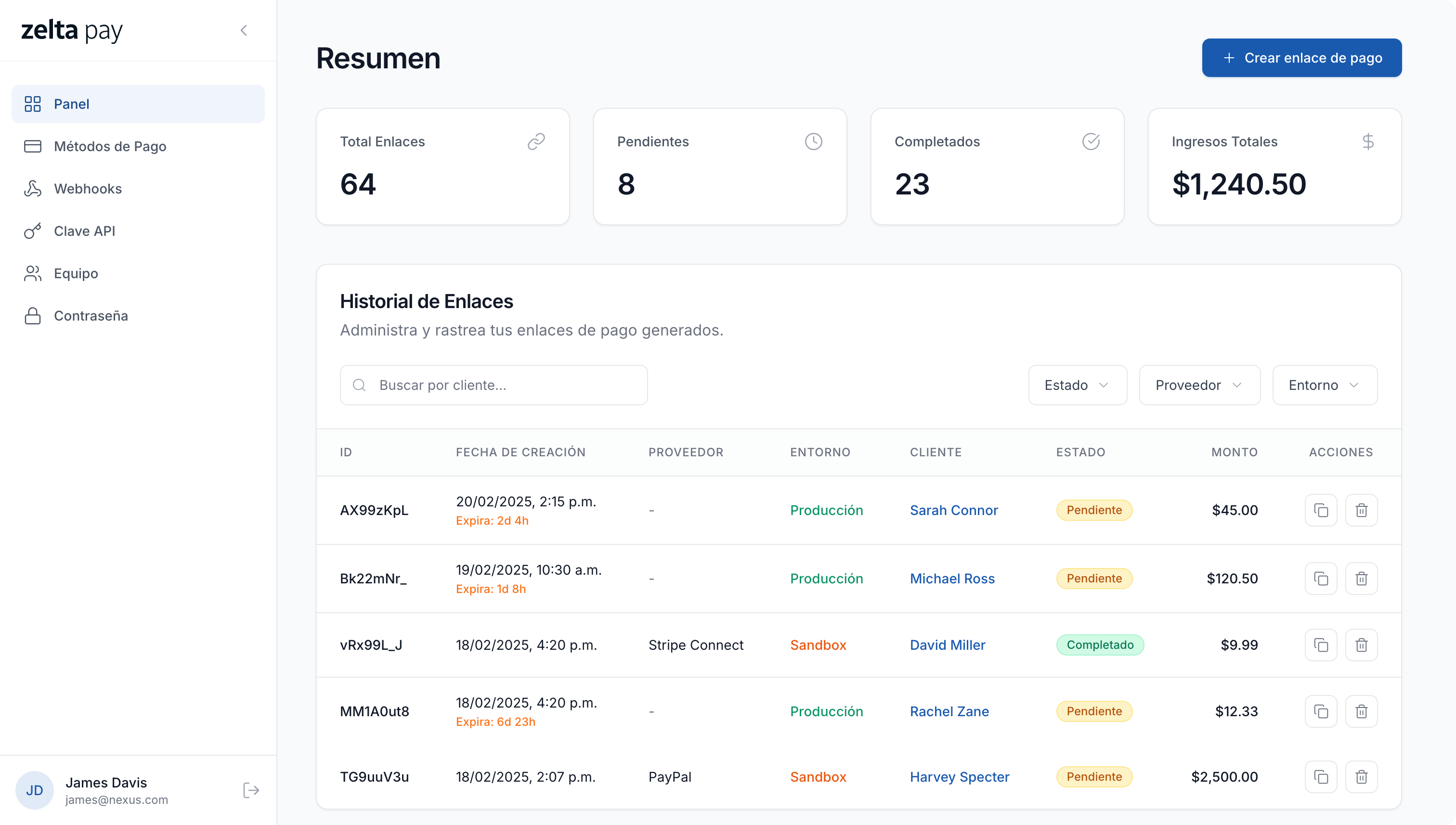
Task: Open the Contraseña settings
Action: coord(91,316)
